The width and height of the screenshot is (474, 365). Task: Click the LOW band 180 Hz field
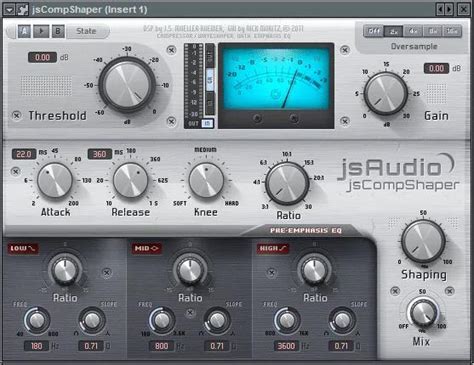[x=36, y=346]
